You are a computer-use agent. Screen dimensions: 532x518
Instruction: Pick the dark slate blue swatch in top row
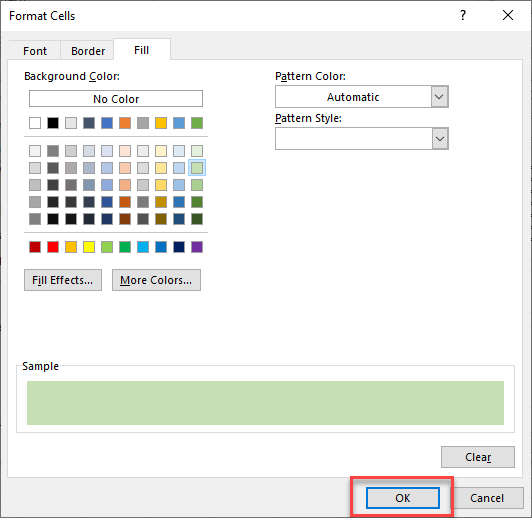click(x=89, y=123)
